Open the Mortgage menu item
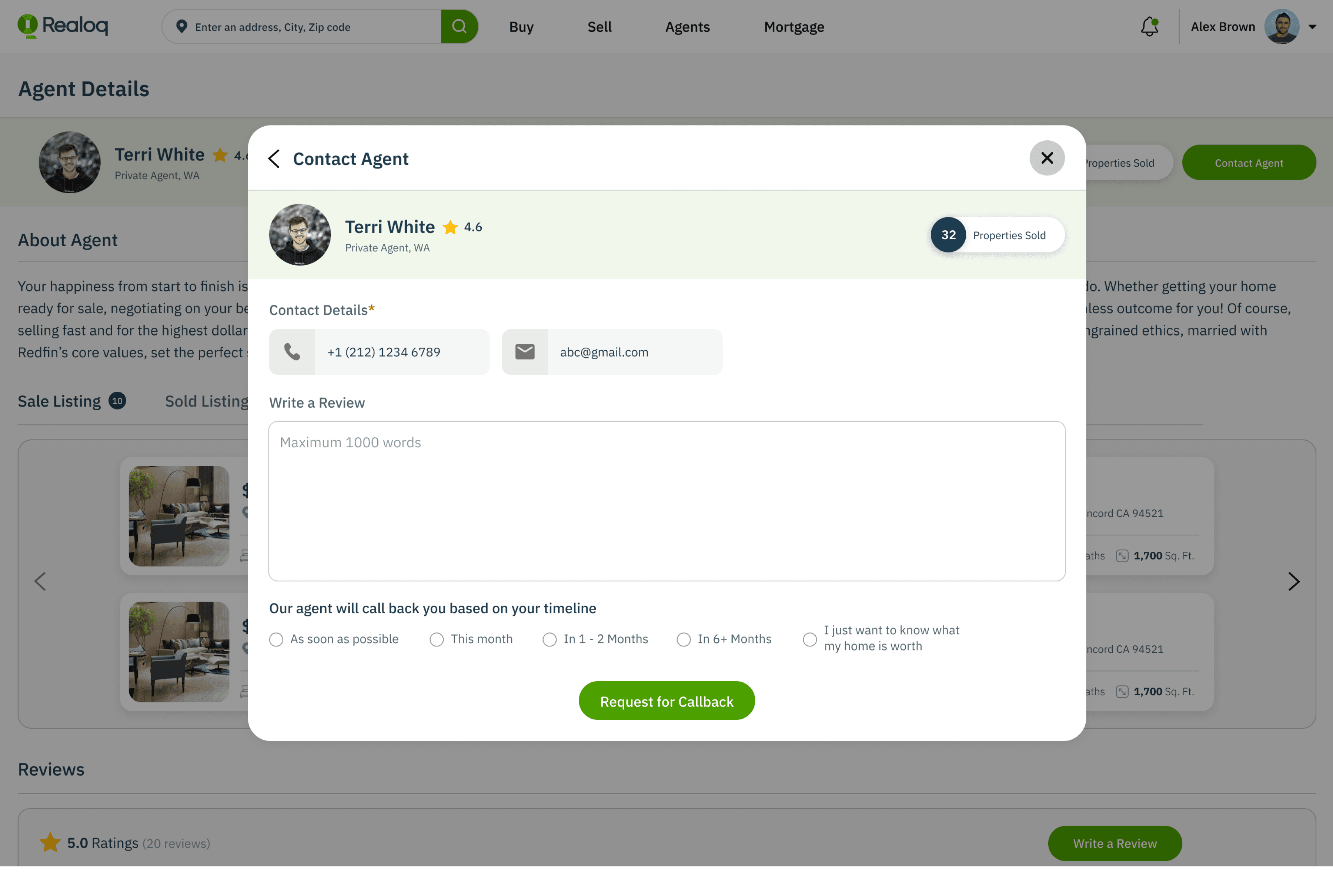The image size is (1333, 896). [794, 26]
